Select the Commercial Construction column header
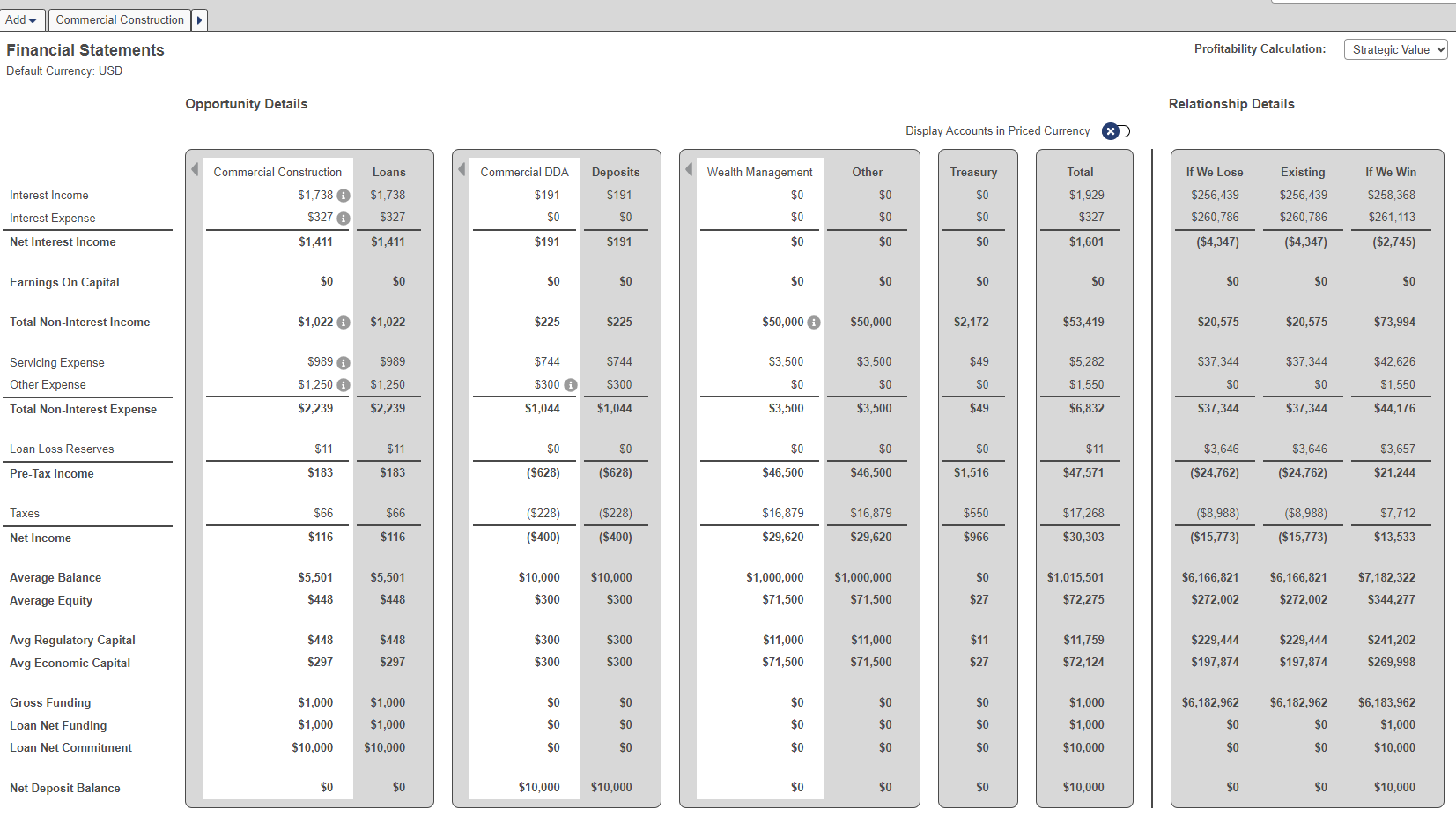 tap(277, 172)
